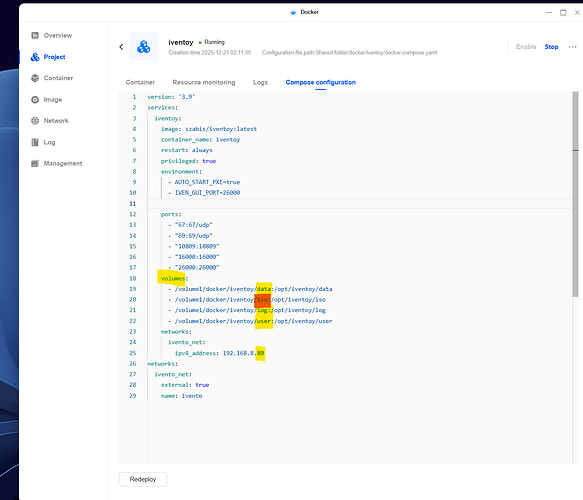Open the Overview sidebar icon
This screenshot has width=583, height=500.
pos(35,35)
